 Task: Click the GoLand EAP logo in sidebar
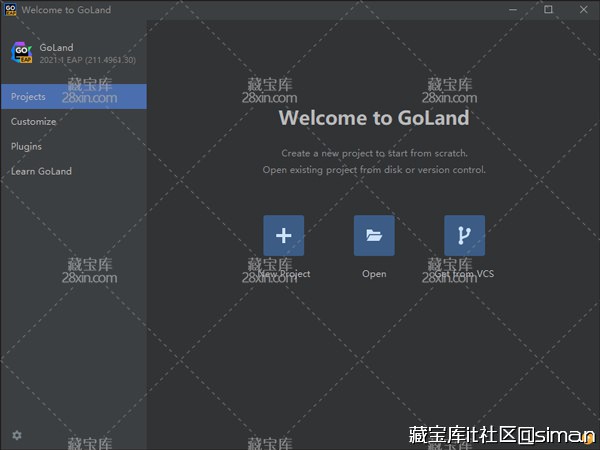pos(21,53)
